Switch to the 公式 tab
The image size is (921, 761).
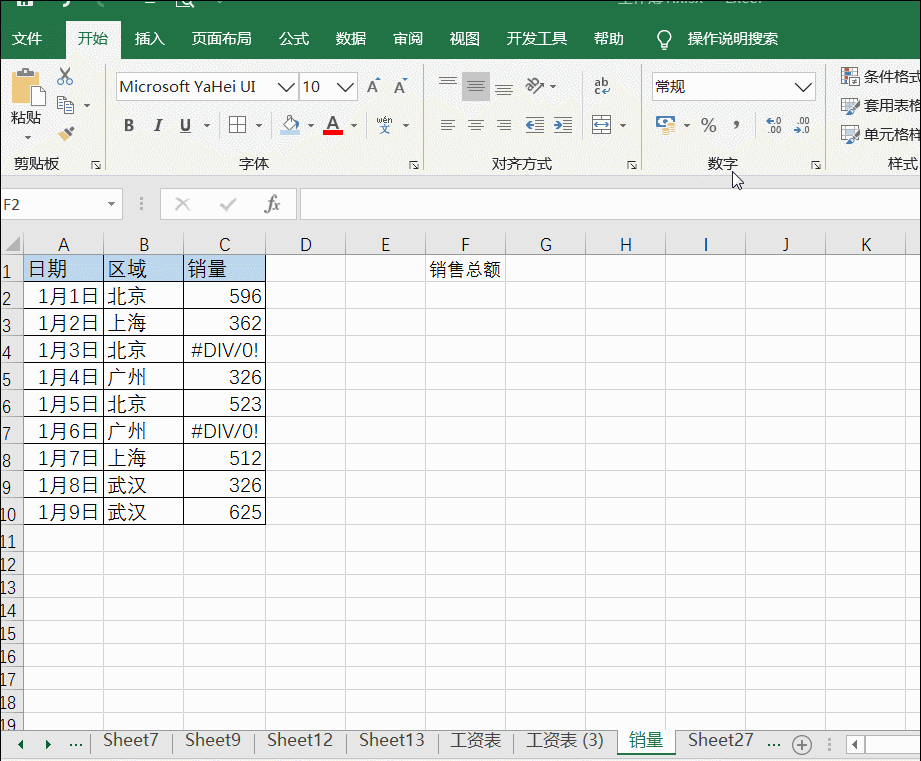(x=294, y=39)
